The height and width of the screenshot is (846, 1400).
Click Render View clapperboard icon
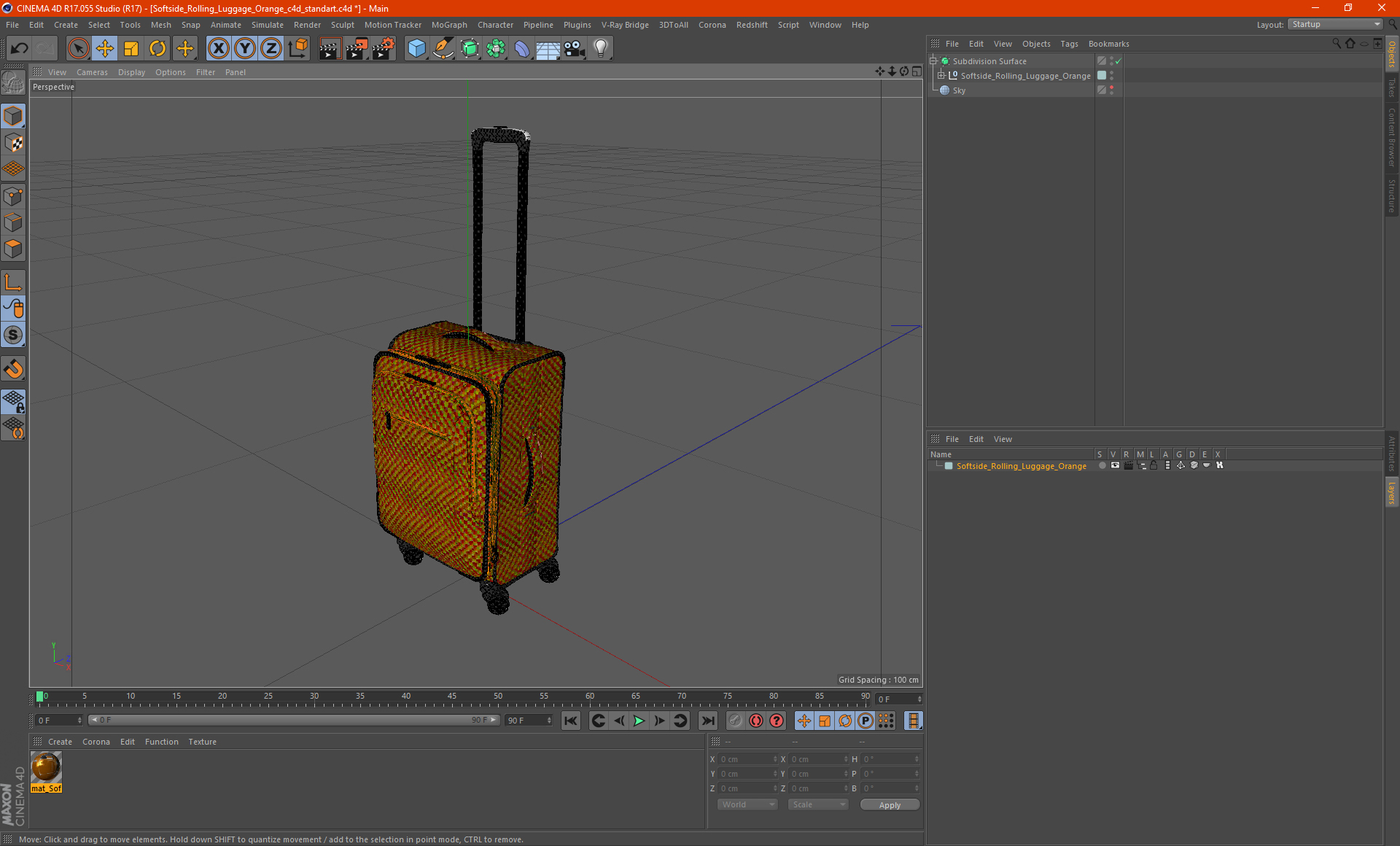(330, 49)
